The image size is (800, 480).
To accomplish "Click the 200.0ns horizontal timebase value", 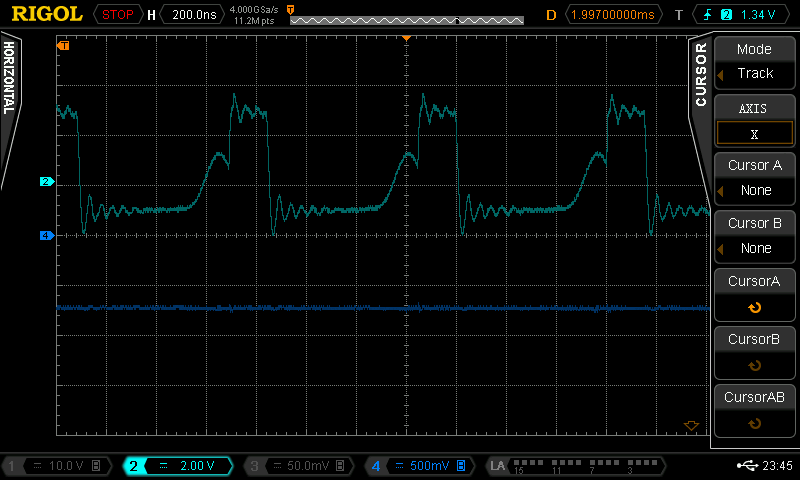I will (x=194, y=14).
